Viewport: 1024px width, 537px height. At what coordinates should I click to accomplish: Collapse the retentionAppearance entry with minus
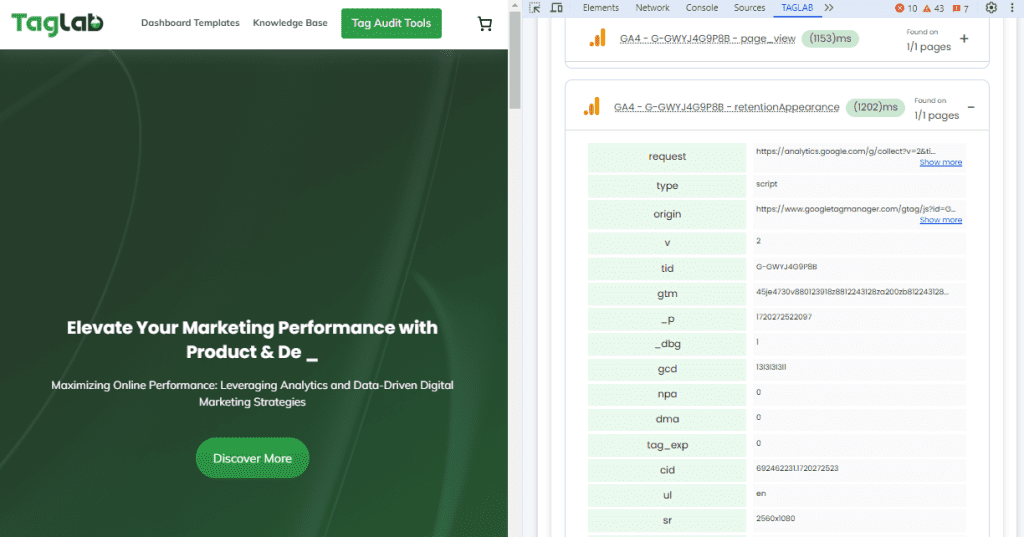(971, 107)
